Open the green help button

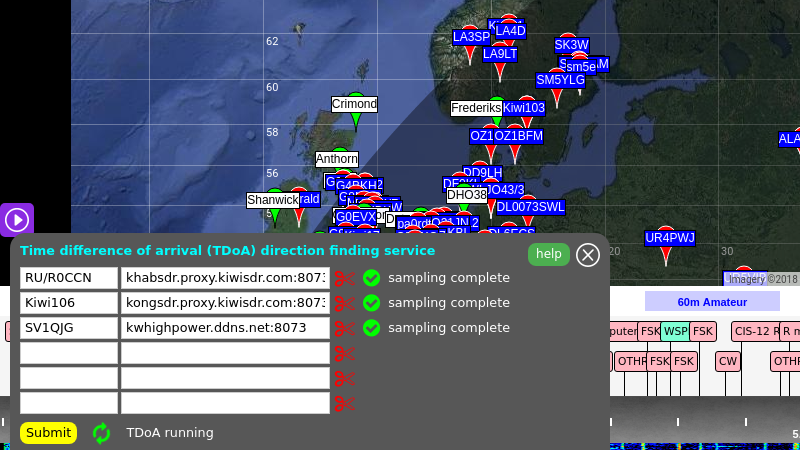tap(548, 254)
